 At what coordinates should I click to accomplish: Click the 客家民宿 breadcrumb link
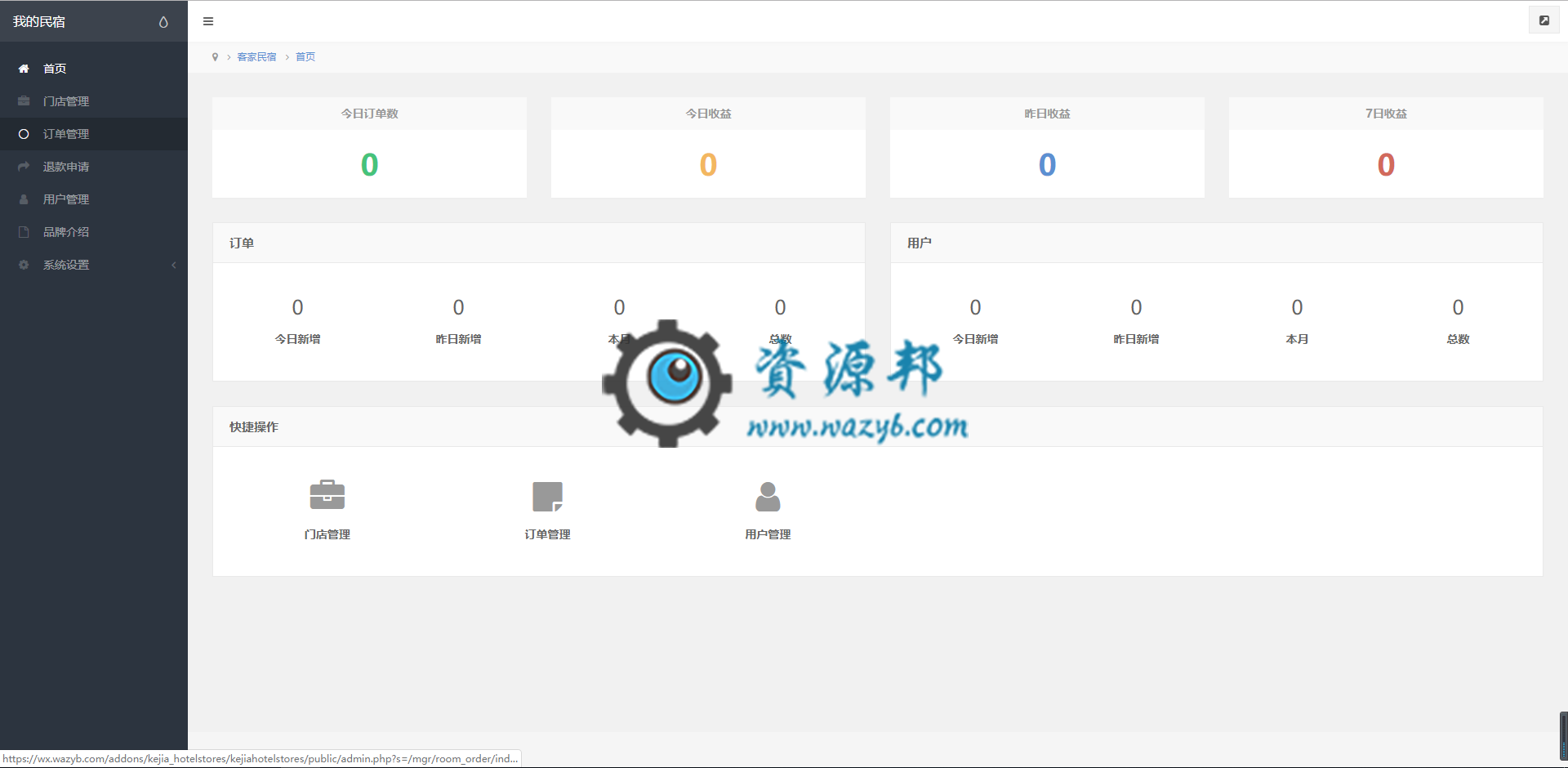tap(256, 57)
